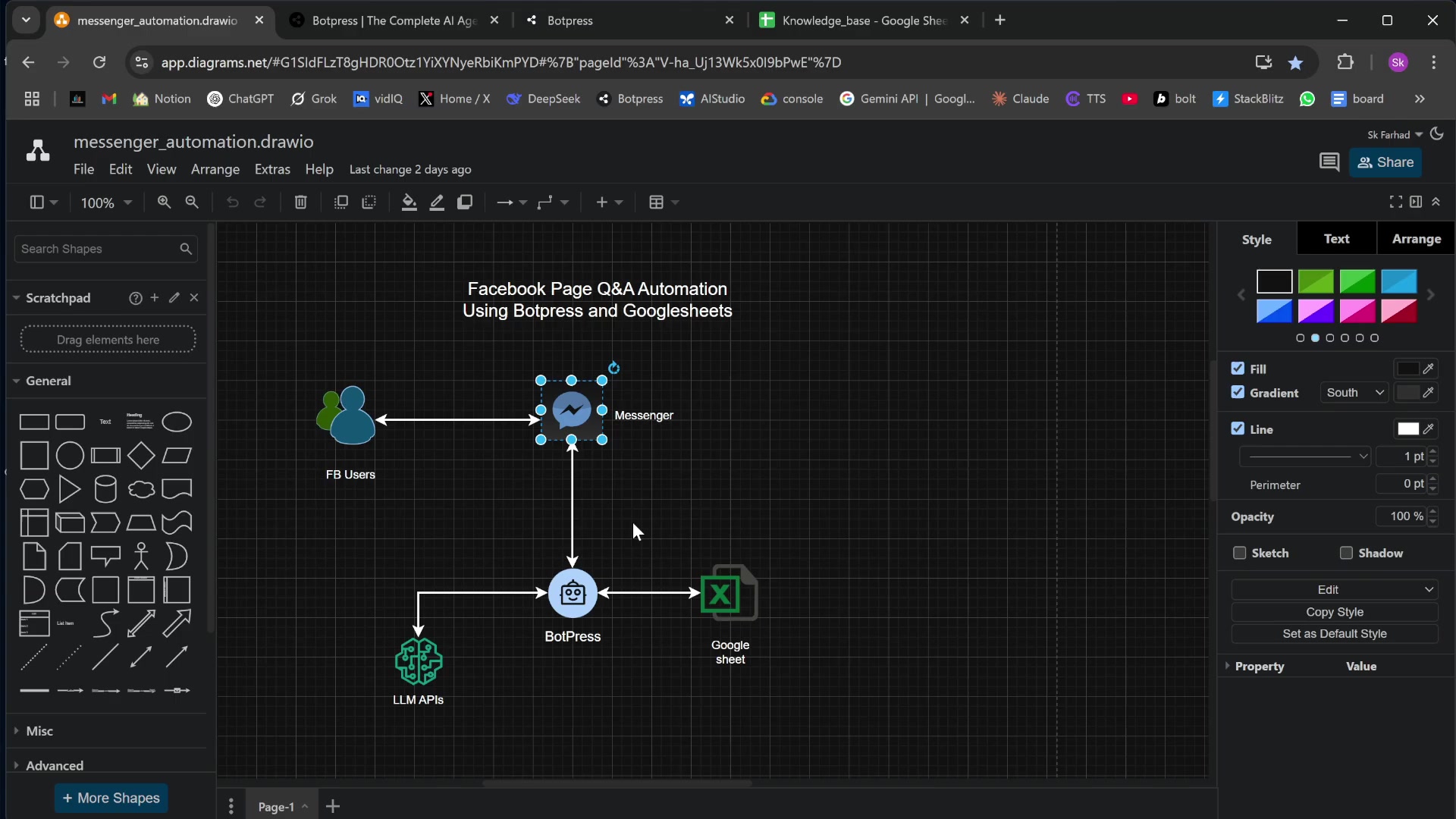1456x819 pixels.
Task: Open the Arrange menu
Action: [215, 169]
